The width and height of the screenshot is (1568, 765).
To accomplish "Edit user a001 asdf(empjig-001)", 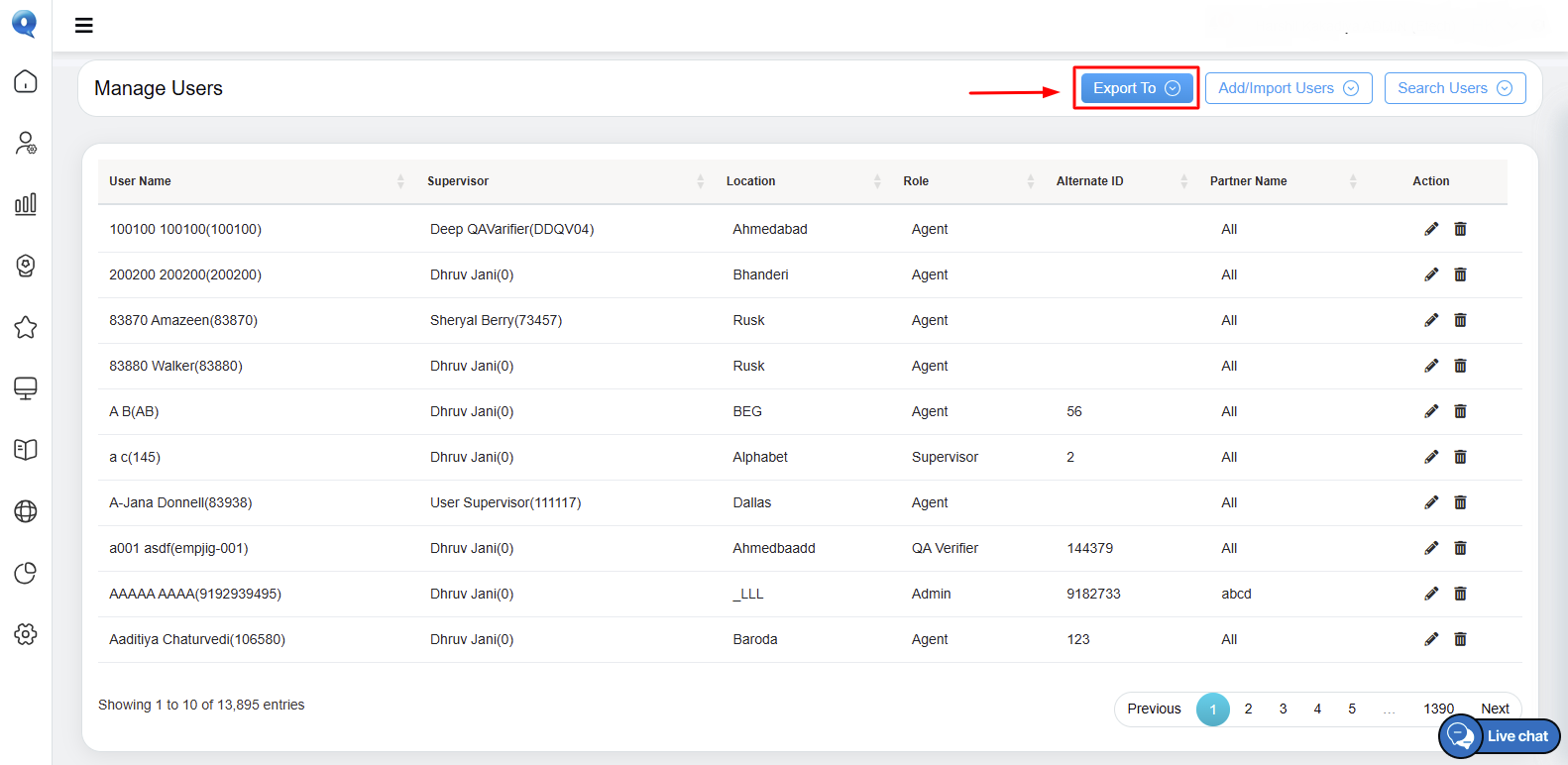I will pos(1431,548).
